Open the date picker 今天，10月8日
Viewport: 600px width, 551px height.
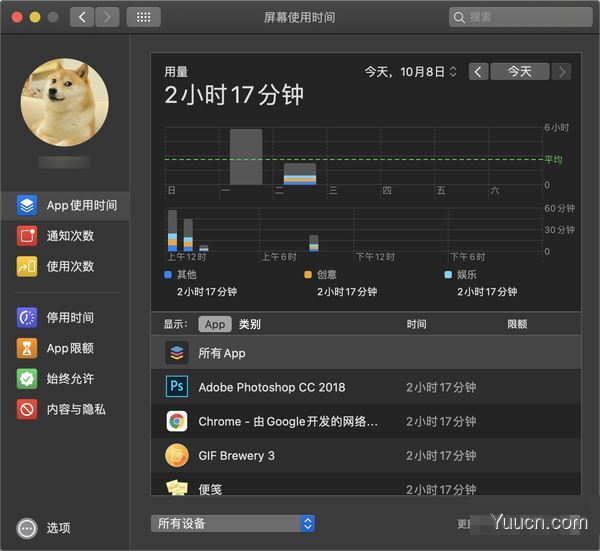tap(410, 72)
